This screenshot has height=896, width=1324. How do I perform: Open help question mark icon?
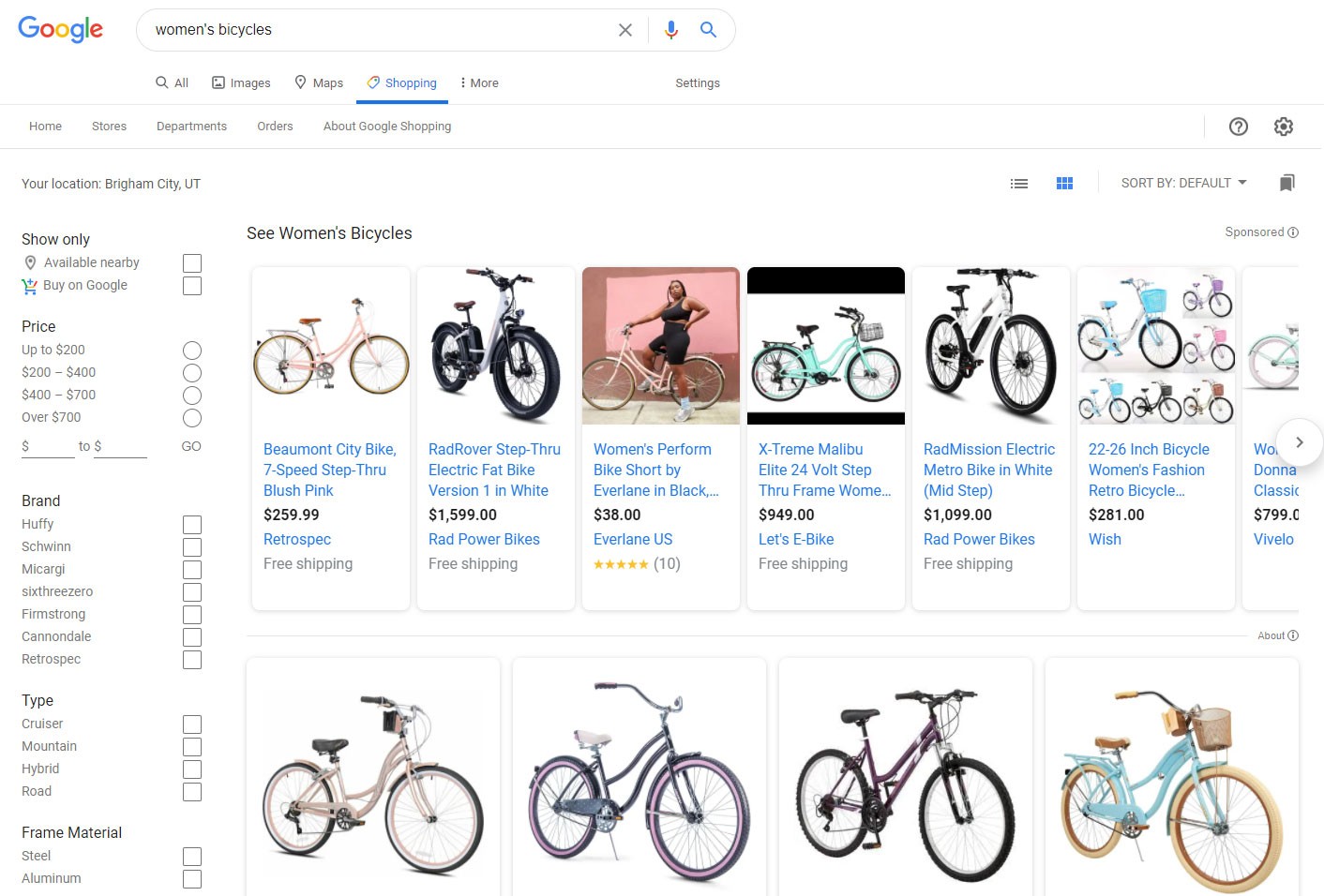click(x=1239, y=127)
